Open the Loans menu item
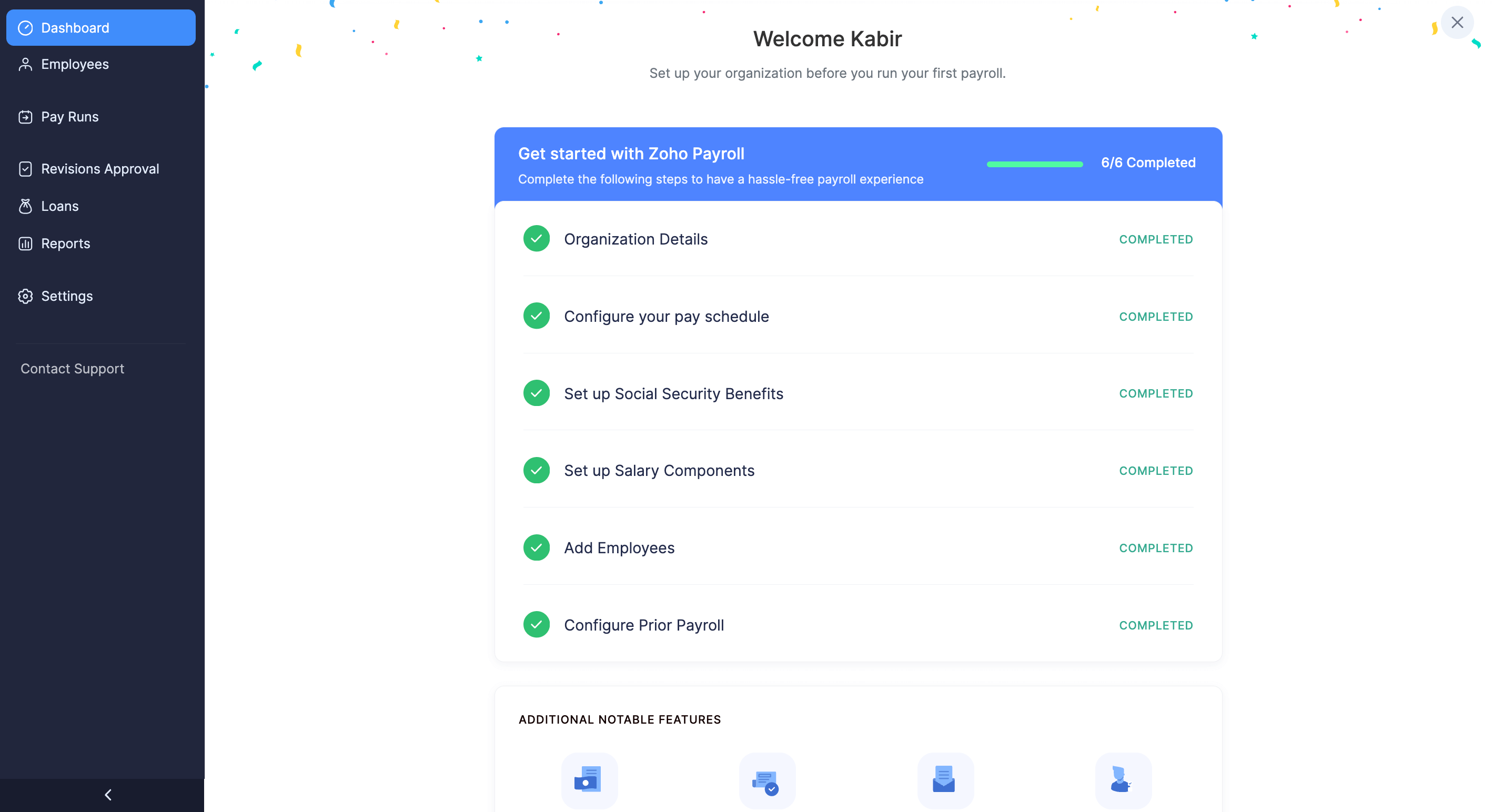The image size is (1493, 812). (59, 206)
